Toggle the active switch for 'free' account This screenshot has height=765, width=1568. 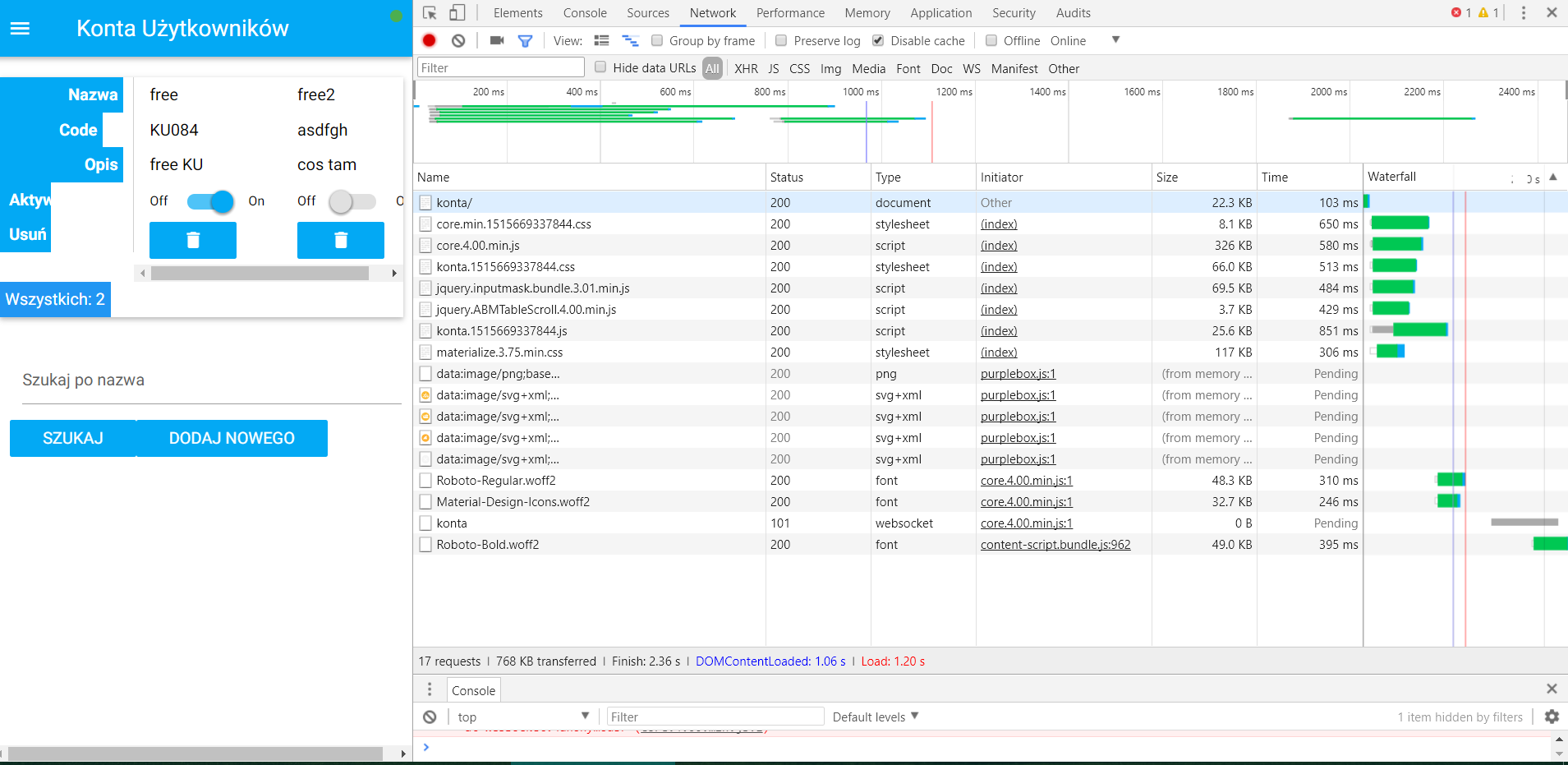point(210,201)
